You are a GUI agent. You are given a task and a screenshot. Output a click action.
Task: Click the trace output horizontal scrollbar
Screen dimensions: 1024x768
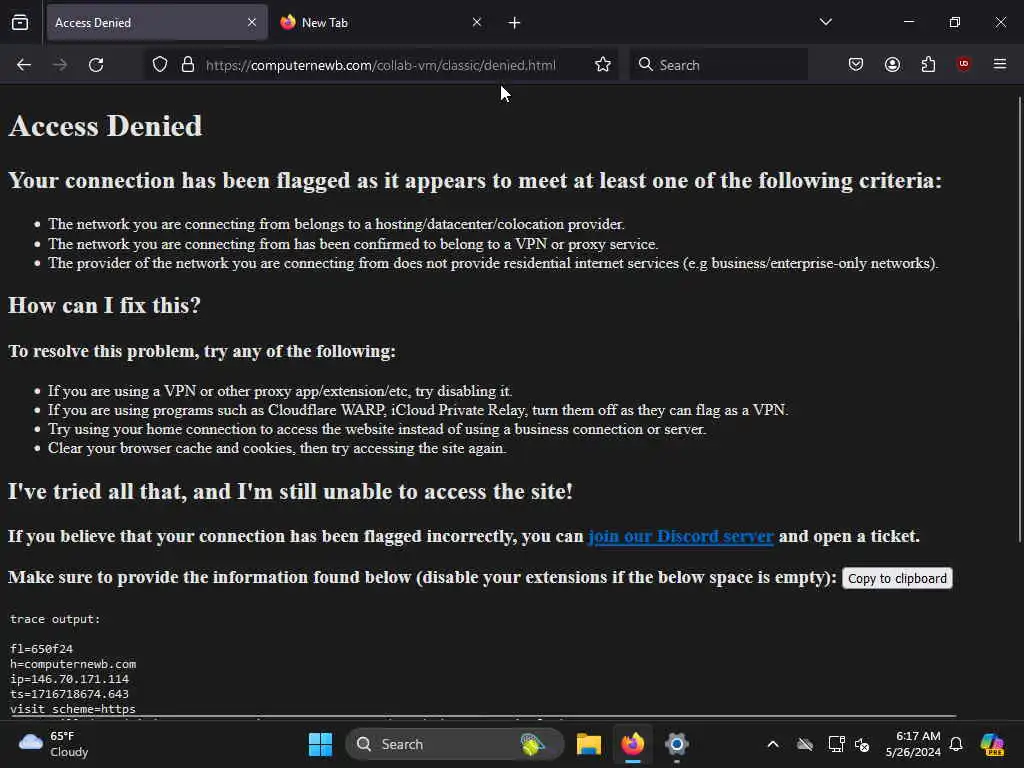(483, 716)
